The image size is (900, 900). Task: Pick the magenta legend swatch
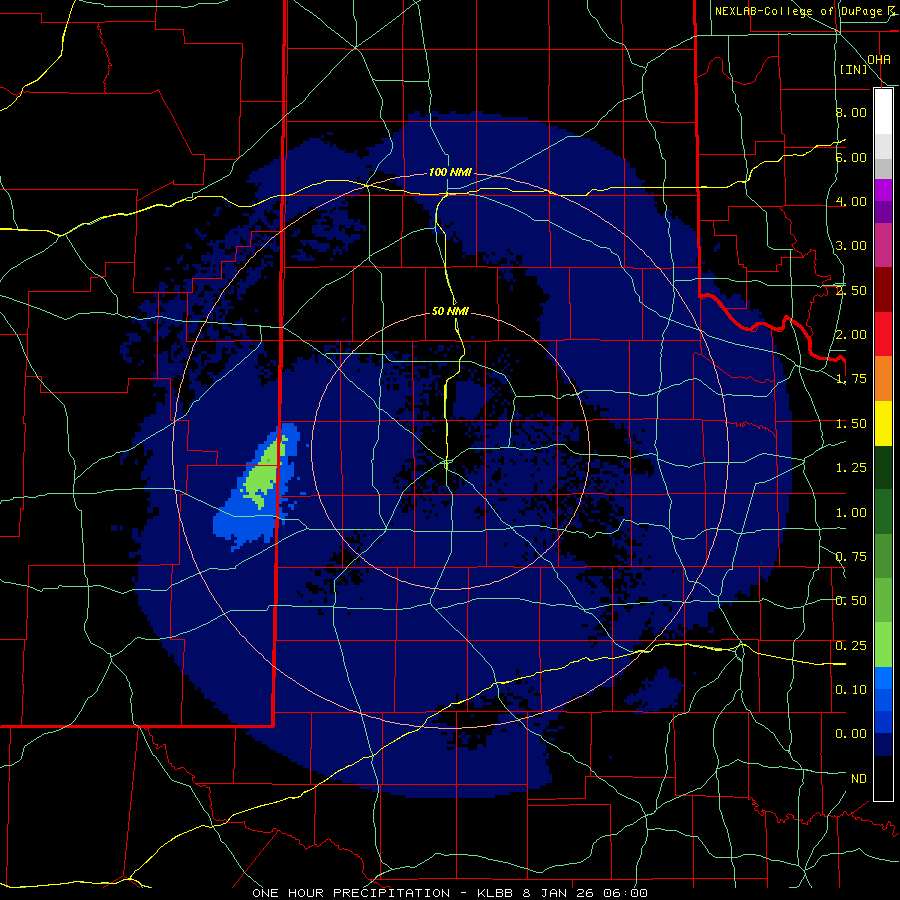pyautogui.click(x=883, y=190)
